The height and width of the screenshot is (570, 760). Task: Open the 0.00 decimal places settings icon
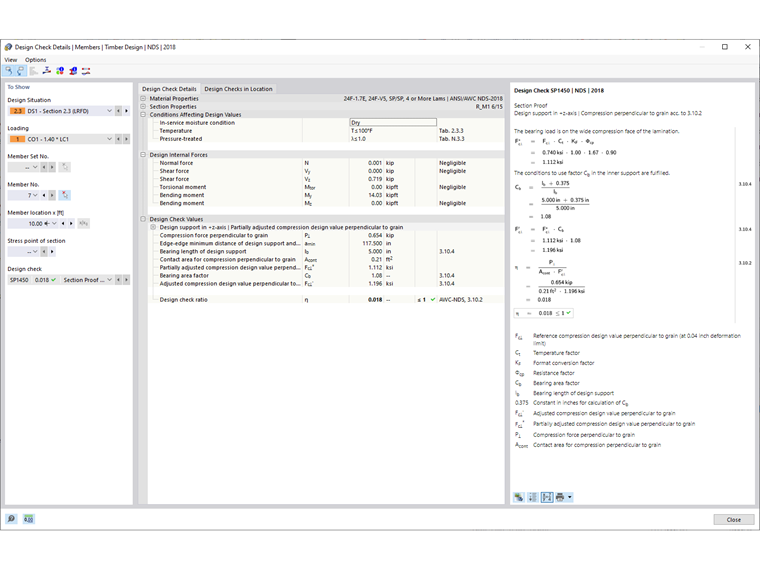(29, 519)
